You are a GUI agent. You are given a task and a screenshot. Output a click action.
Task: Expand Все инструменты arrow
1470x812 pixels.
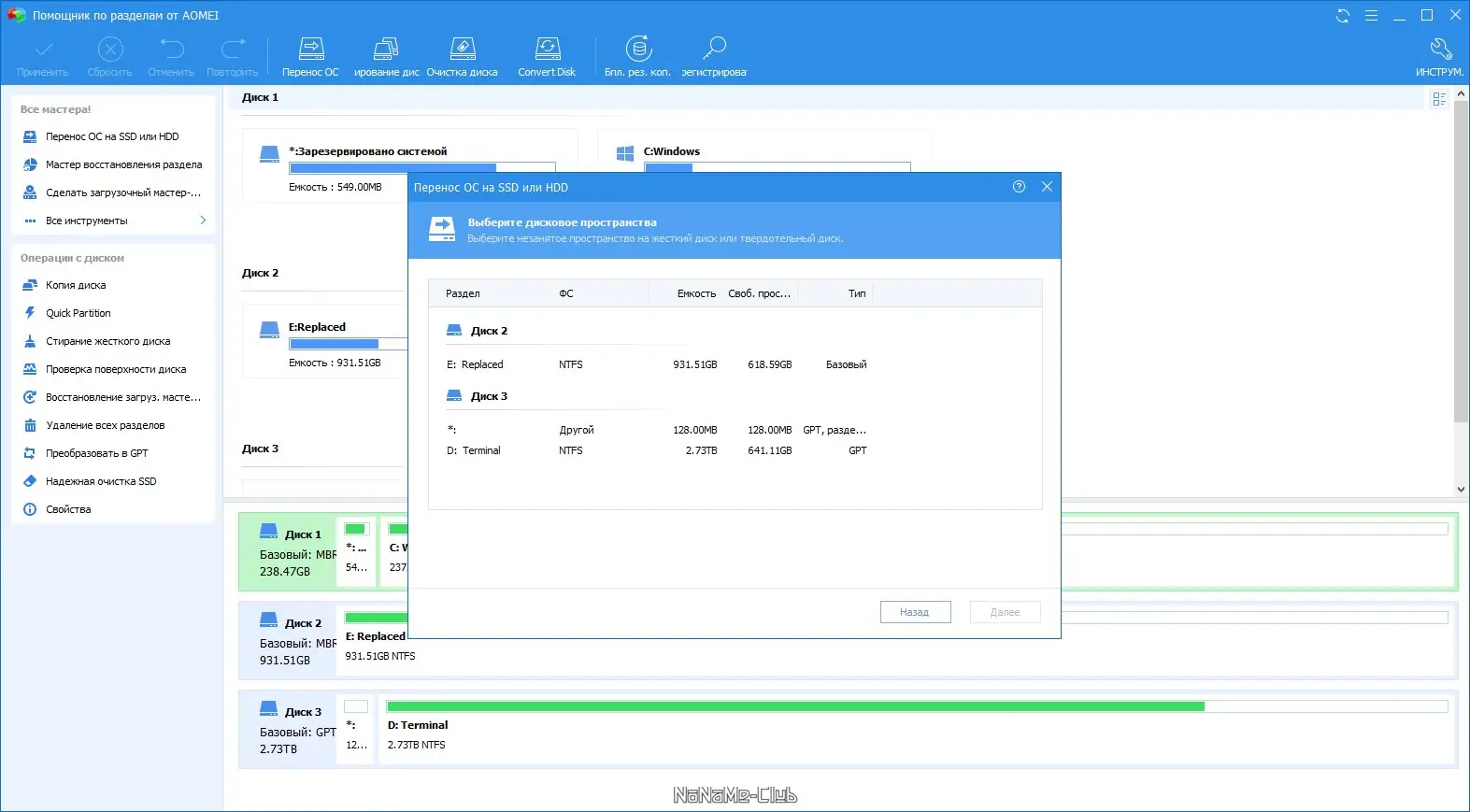pos(203,221)
